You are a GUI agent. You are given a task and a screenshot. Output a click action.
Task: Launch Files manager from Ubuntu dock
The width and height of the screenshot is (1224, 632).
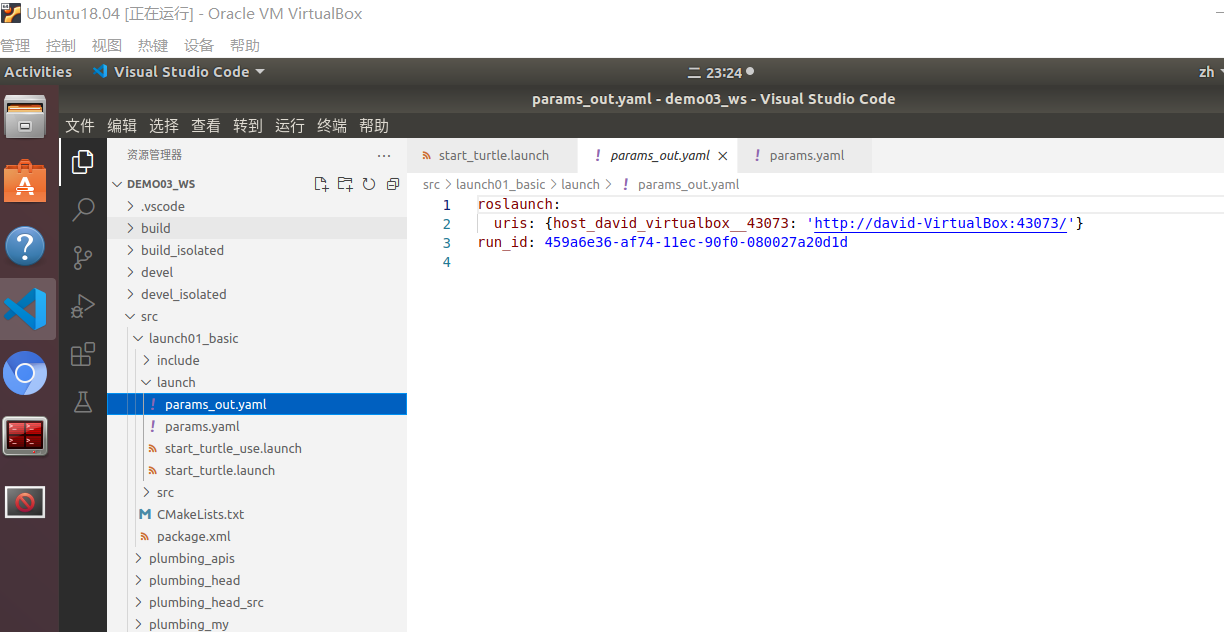pyautogui.click(x=26, y=117)
